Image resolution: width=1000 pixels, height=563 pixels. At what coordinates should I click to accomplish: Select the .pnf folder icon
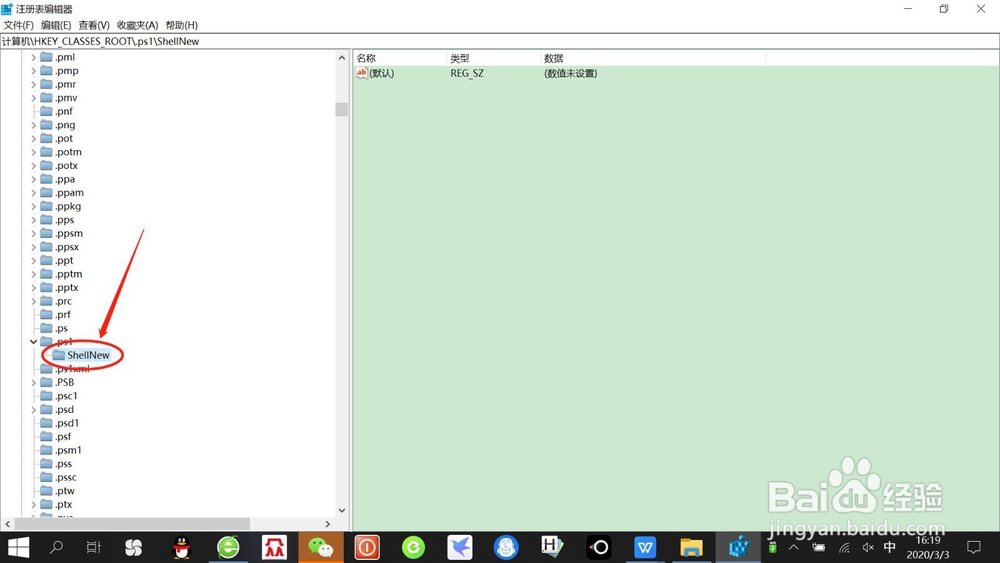[x=46, y=111]
